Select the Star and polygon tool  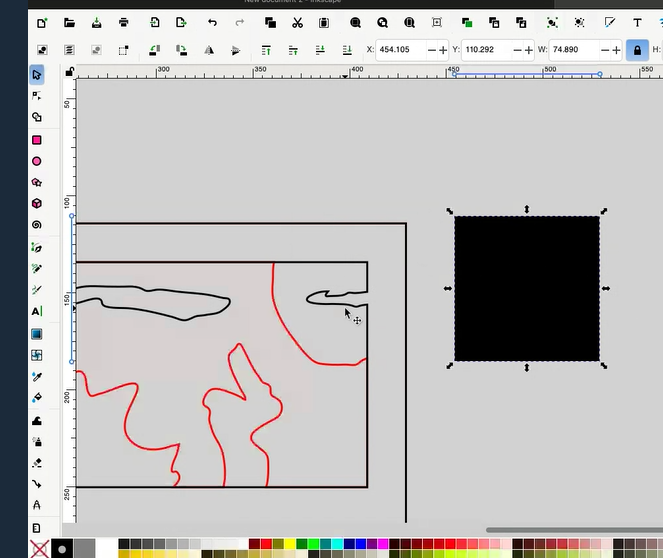tap(37, 182)
